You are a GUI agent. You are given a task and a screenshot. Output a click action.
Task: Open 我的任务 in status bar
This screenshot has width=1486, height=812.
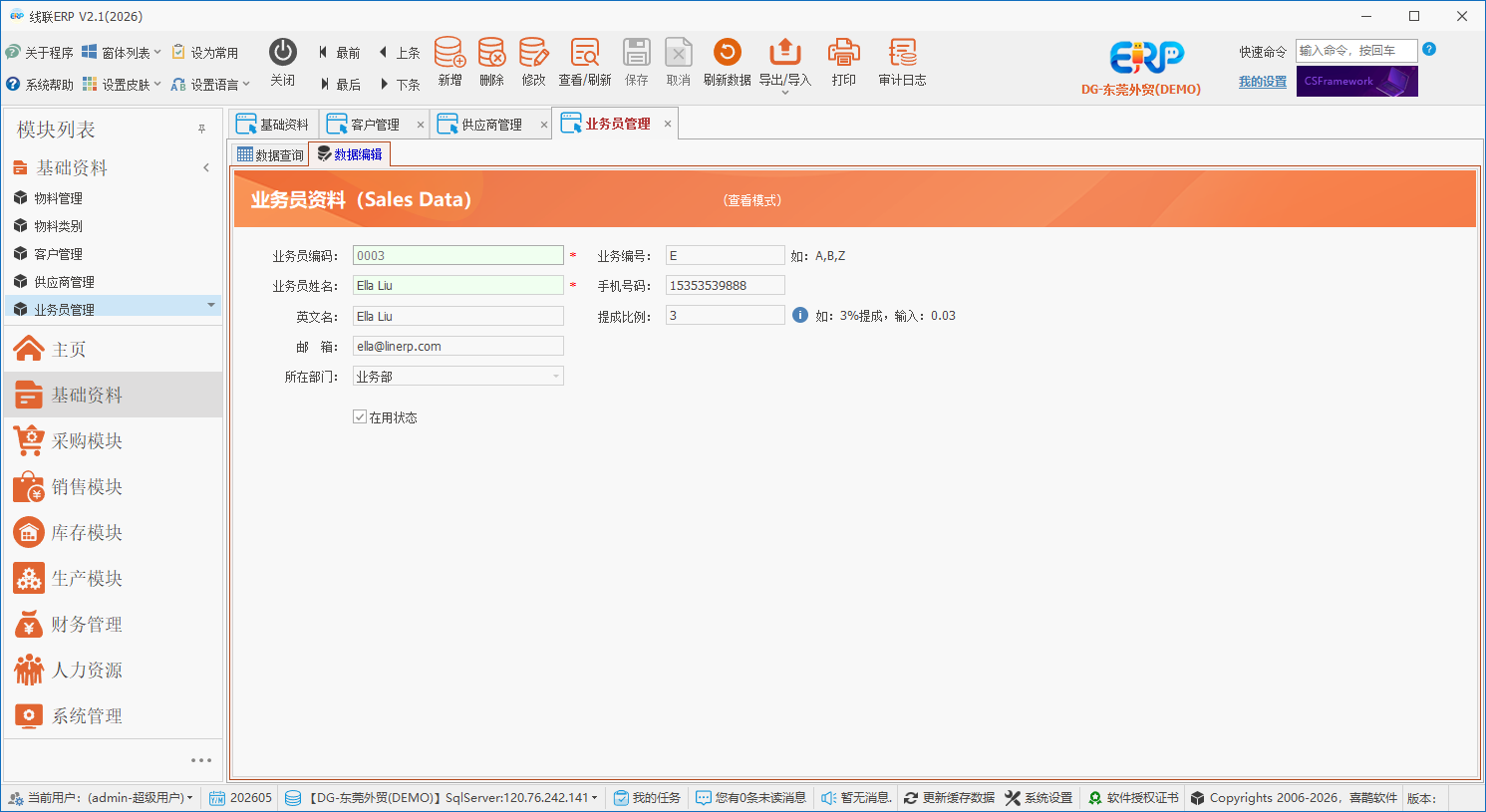pyautogui.click(x=647, y=798)
